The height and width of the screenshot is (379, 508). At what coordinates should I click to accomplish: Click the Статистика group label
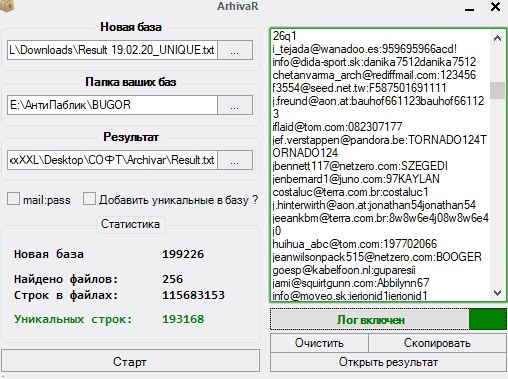tap(130, 224)
